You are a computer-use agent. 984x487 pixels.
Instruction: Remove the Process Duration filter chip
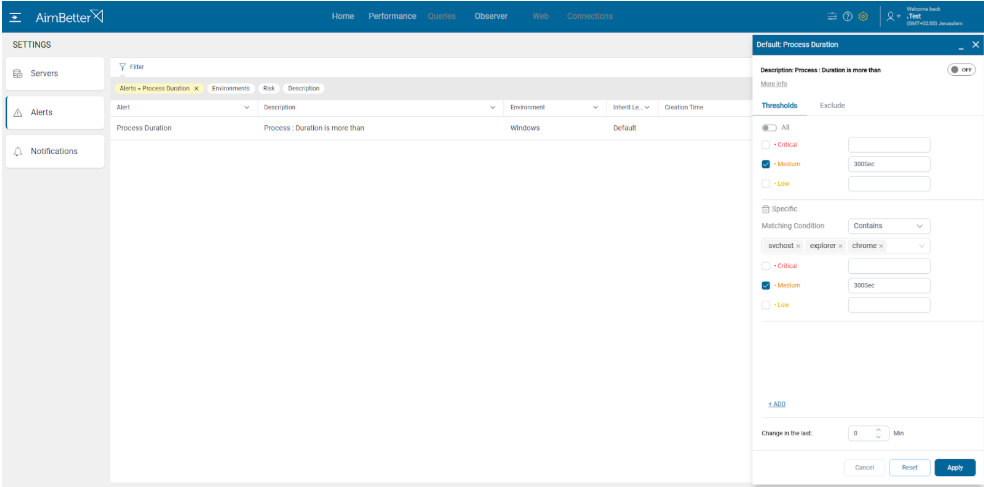click(196, 89)
